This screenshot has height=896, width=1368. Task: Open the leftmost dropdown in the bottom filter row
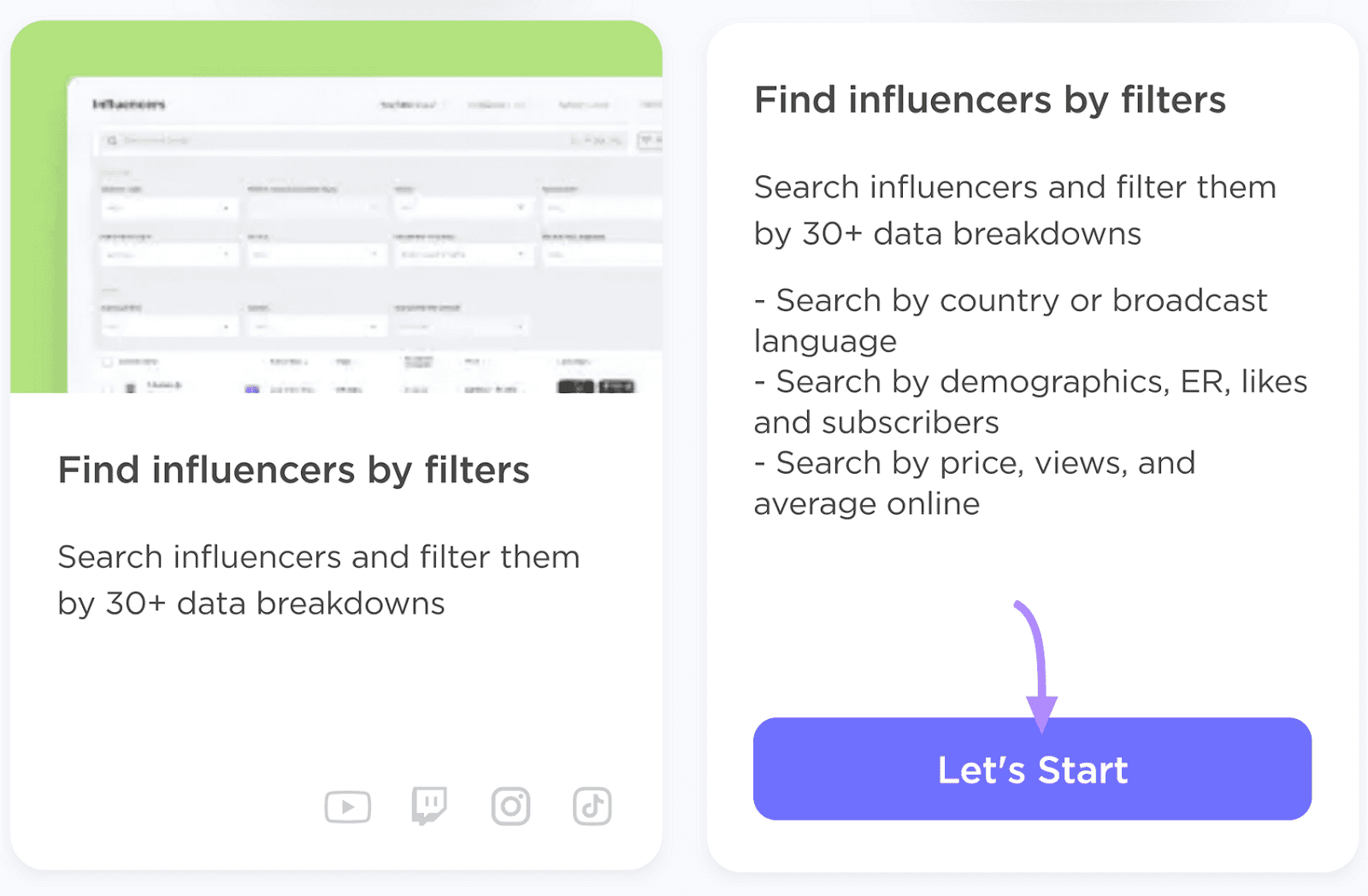pos(169,326)
